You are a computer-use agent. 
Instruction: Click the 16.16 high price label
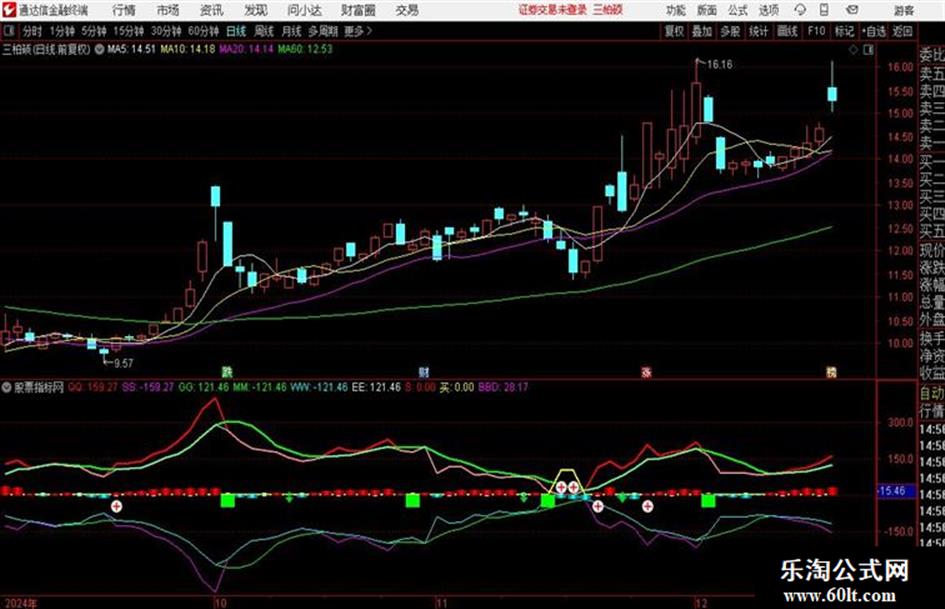point(720,65)
